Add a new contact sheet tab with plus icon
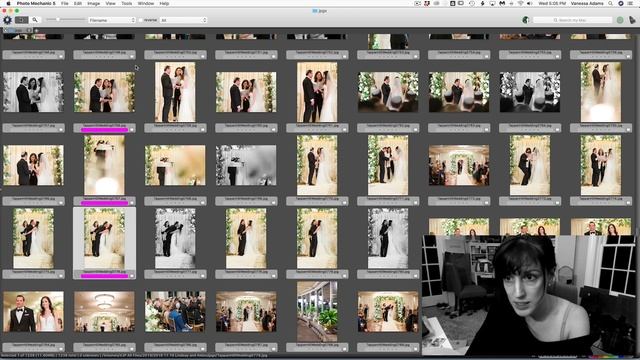Viewport: 640px width, 360px height. (36, 30)
